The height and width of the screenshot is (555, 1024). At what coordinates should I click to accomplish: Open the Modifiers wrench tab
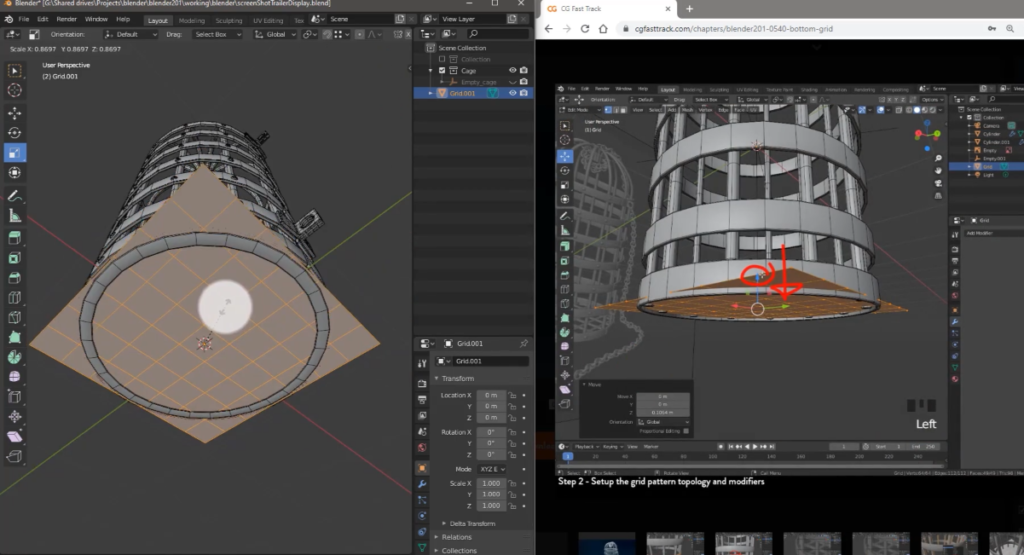click(x=422, y=484)
